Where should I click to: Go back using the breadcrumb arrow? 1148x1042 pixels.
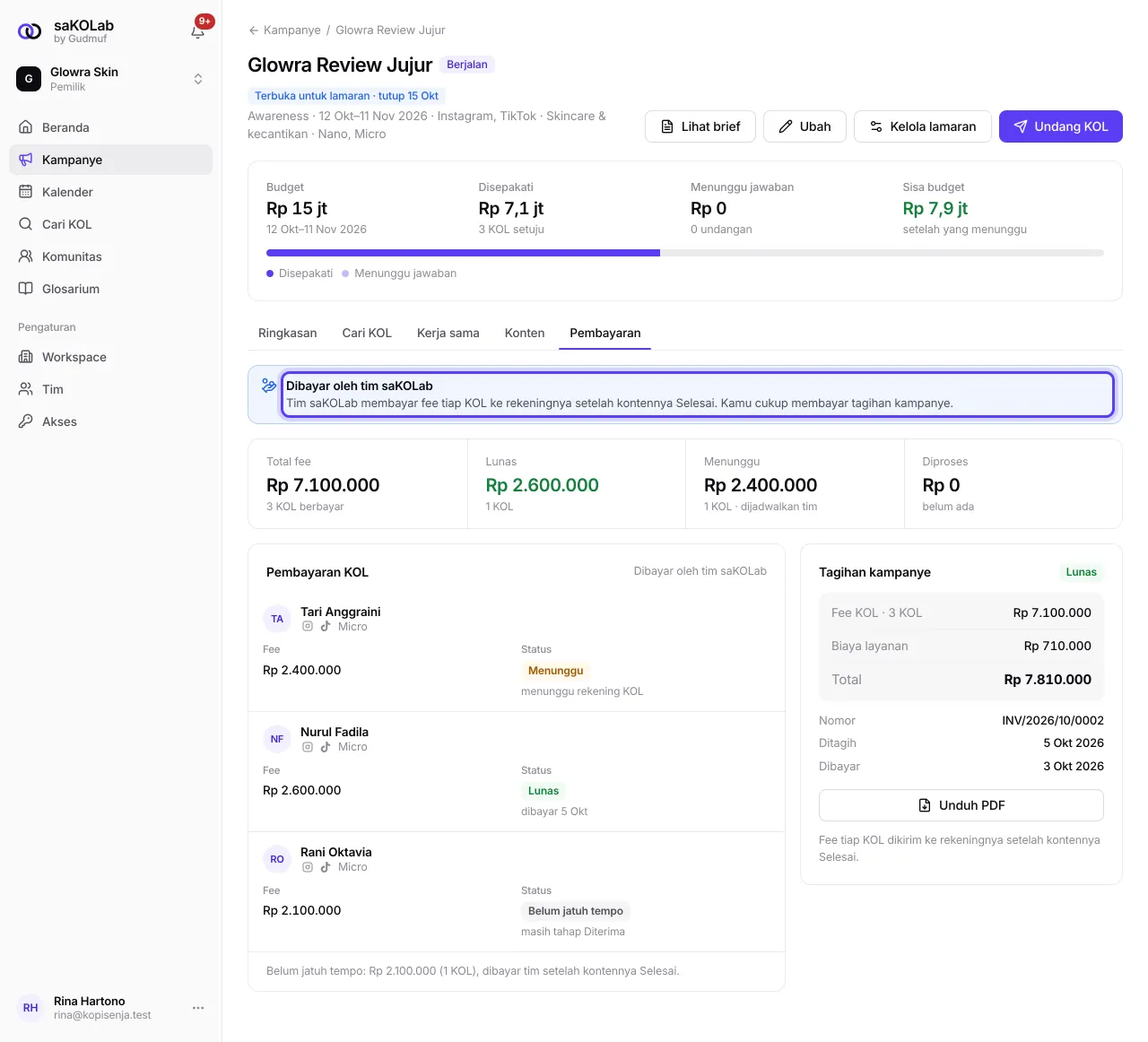254,30
